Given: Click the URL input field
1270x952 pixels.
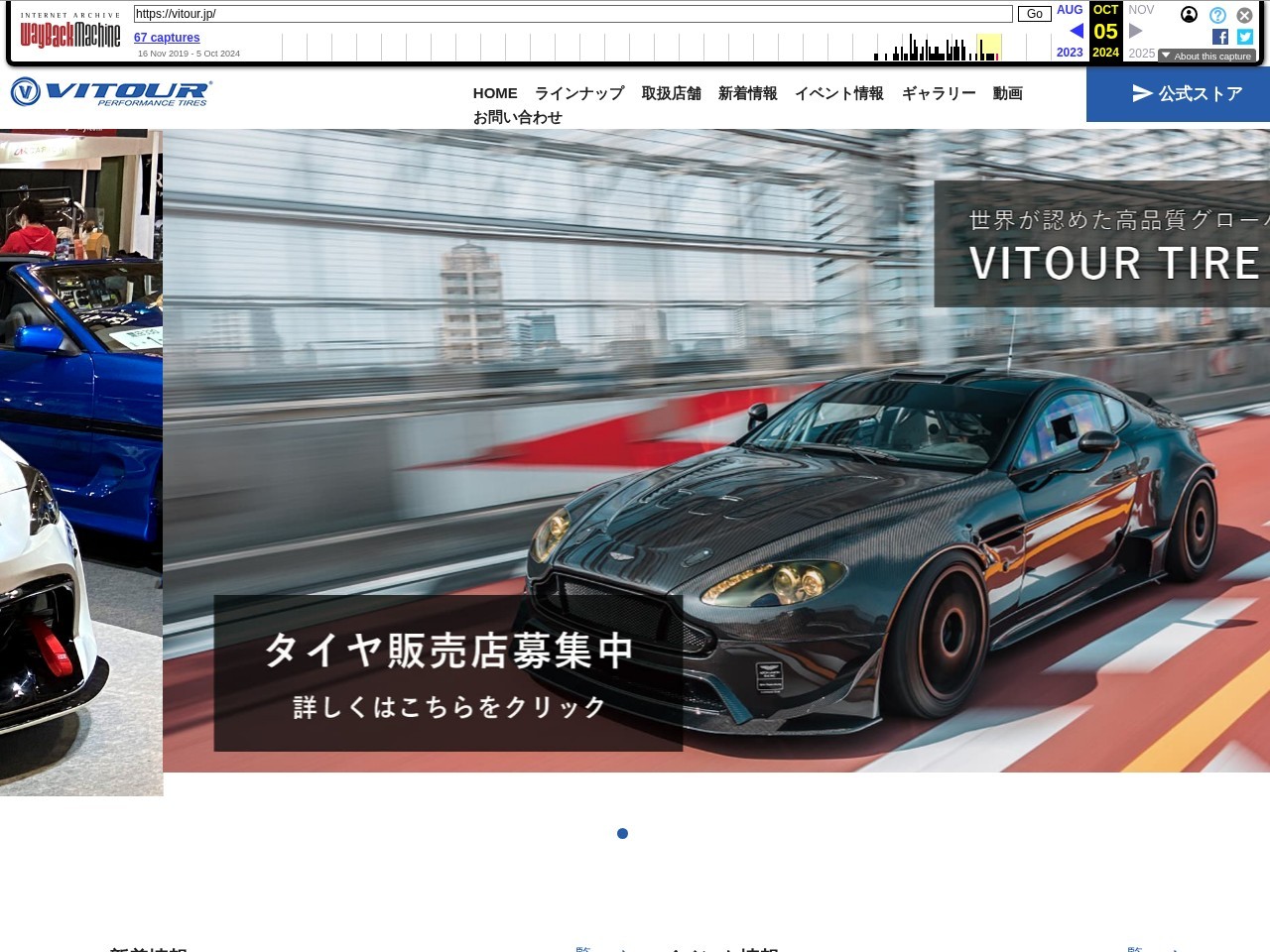Looking at the screenshot, I should (572, 14).
